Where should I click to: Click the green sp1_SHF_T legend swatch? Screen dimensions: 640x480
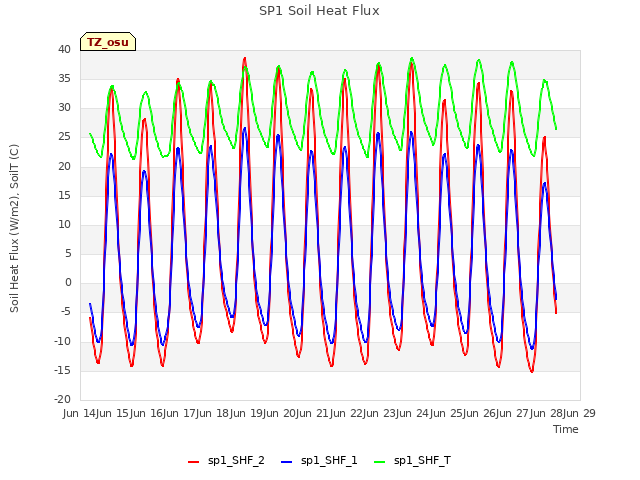pos(380,462)
